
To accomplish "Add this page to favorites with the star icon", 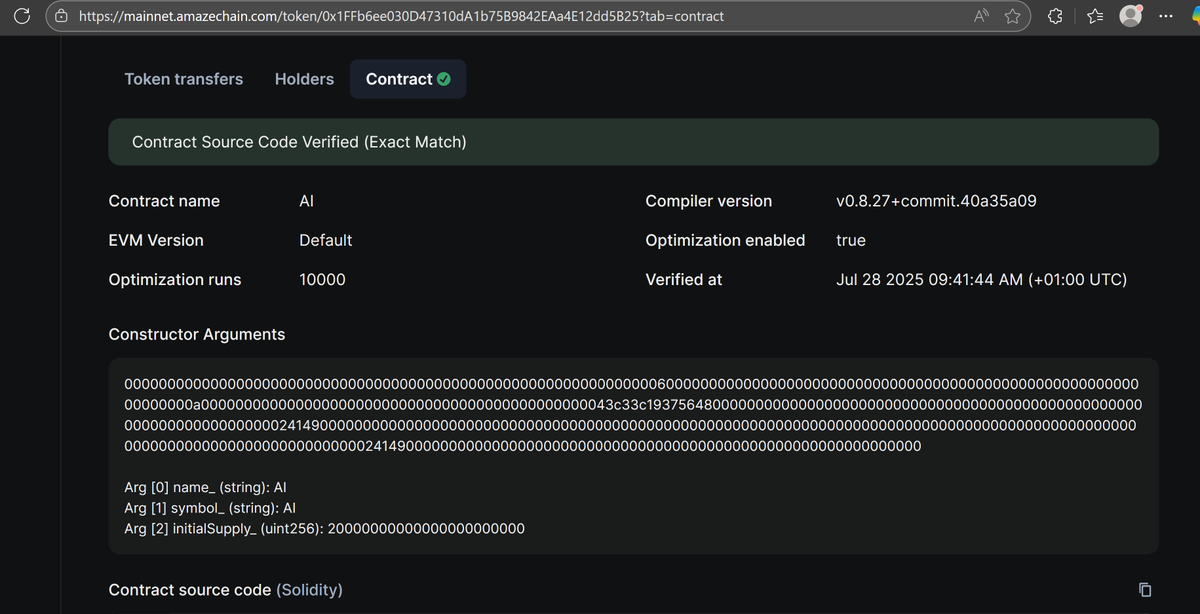I will coord(1013,16).
